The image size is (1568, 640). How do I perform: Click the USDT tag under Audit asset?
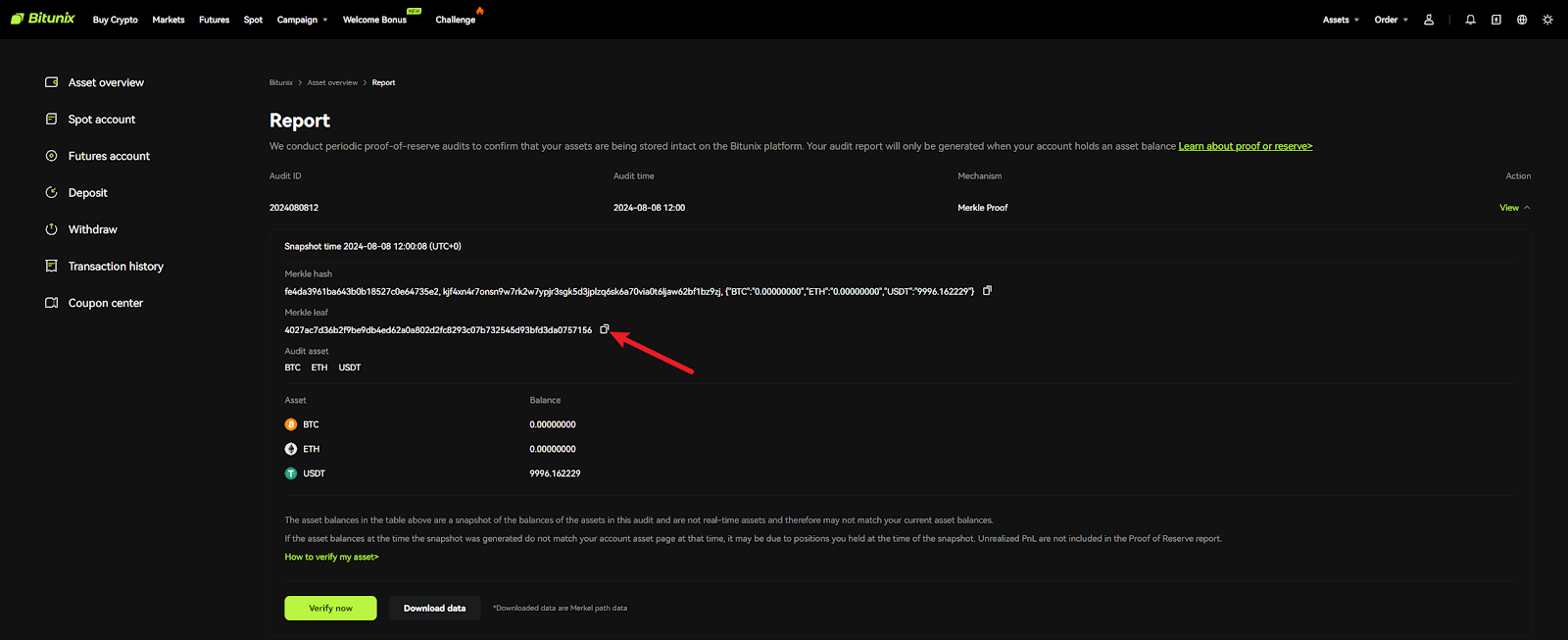[350, 368]
